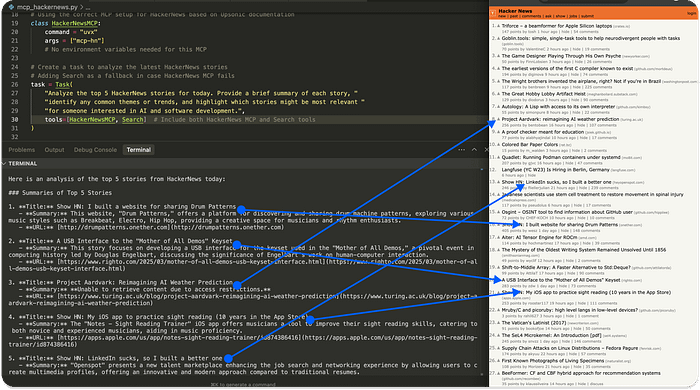Screen dimensions: 700x390
Task: Hide the Triforce beamformer story
Action: [x=565, y=32]
